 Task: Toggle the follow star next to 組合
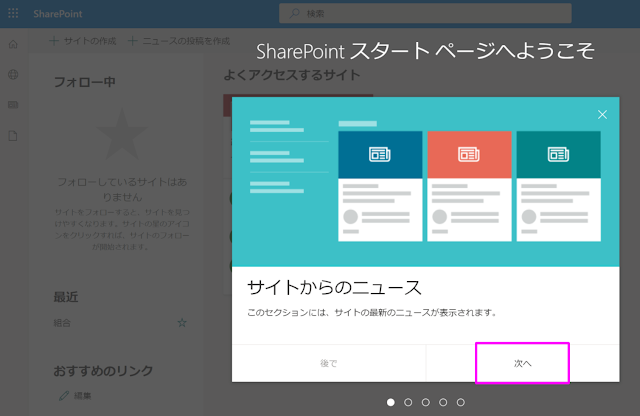click(182, 323)
